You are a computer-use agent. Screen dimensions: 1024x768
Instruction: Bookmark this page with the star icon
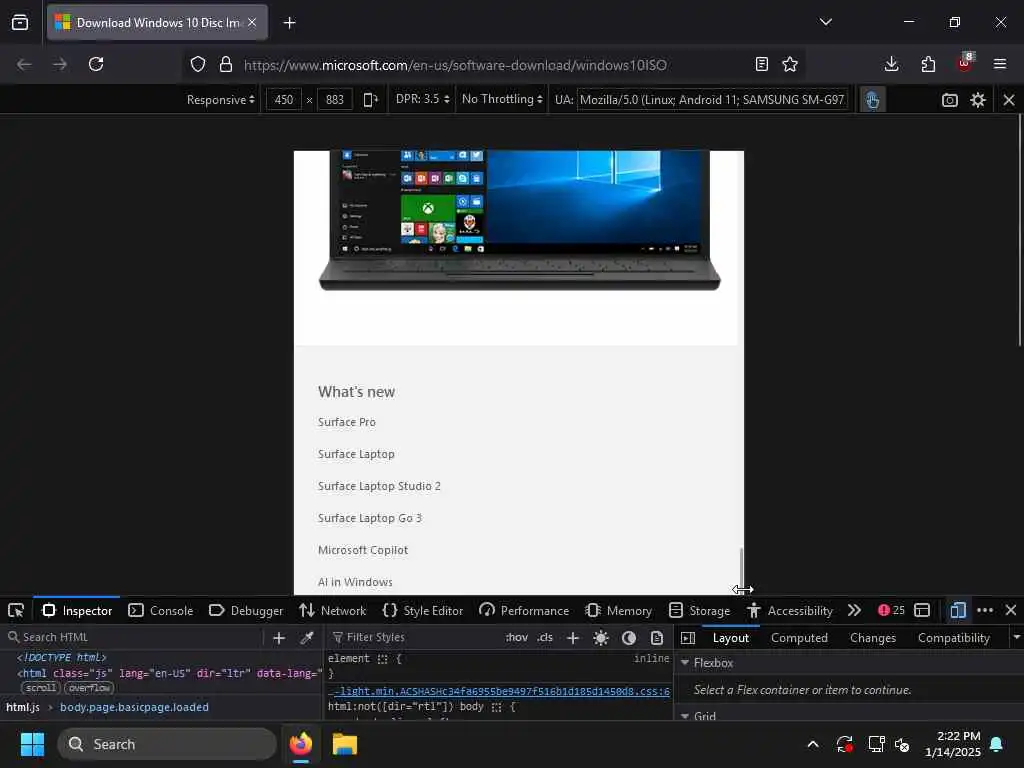[790, 64]
